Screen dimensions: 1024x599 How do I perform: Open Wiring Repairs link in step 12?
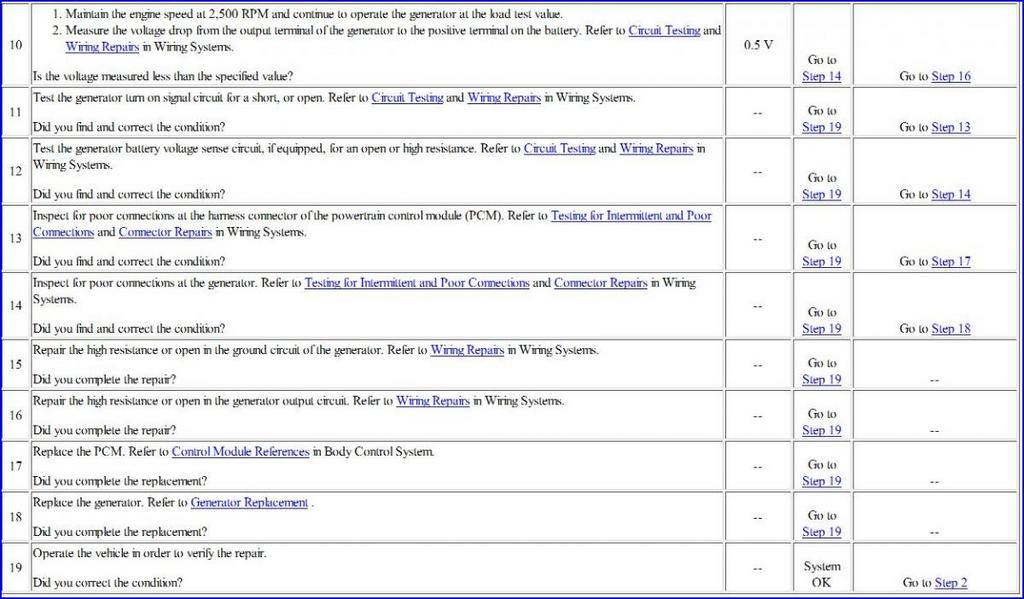click(656, 149)
